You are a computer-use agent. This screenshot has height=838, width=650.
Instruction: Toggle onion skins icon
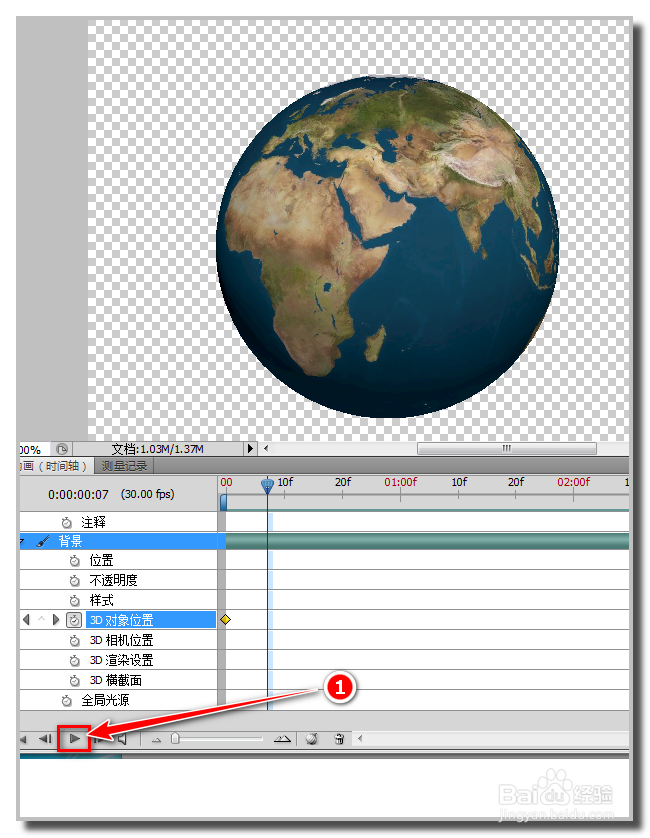click(312, 739)
